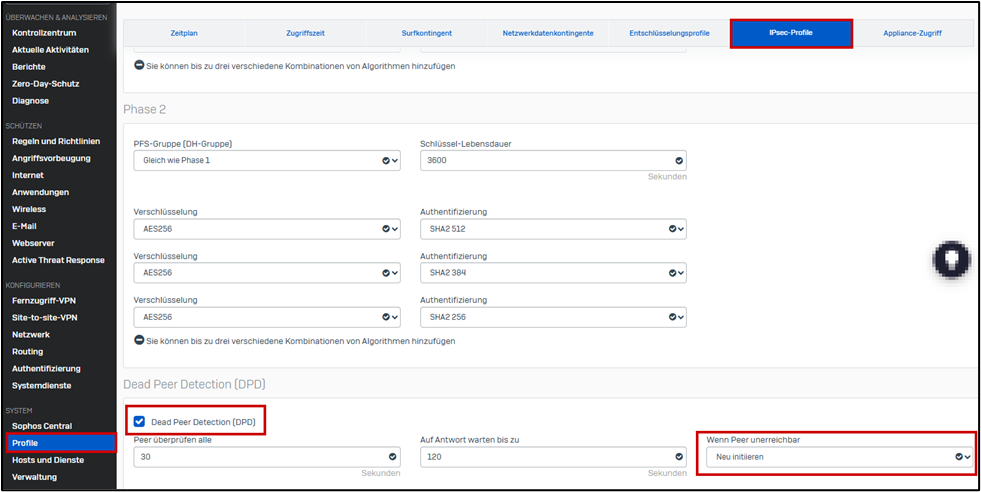The height and width of the screenshot is (492, 981).
Task: Open the Netzwerkdatenkontingente tab
Action: point(548,33)
